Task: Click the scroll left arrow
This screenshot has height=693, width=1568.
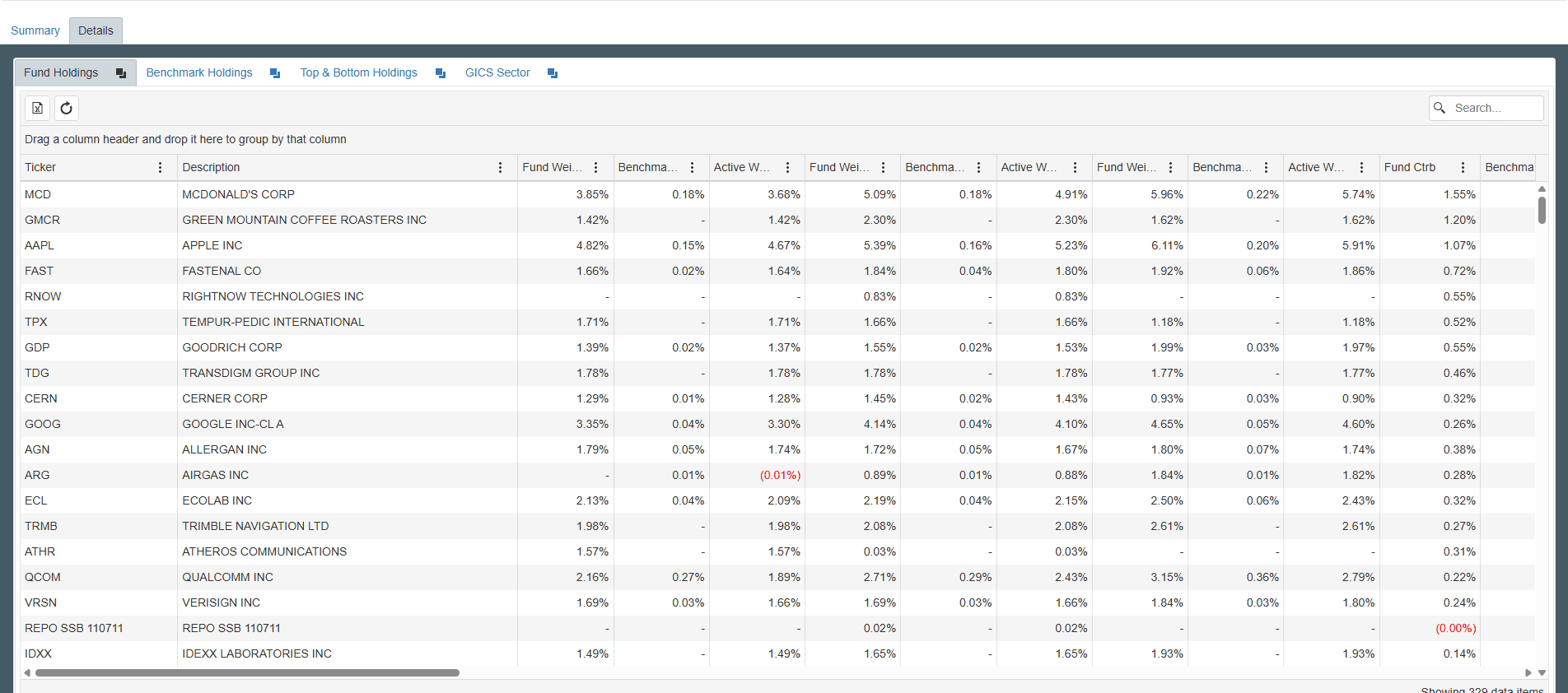Action: [x=27, y=672]
